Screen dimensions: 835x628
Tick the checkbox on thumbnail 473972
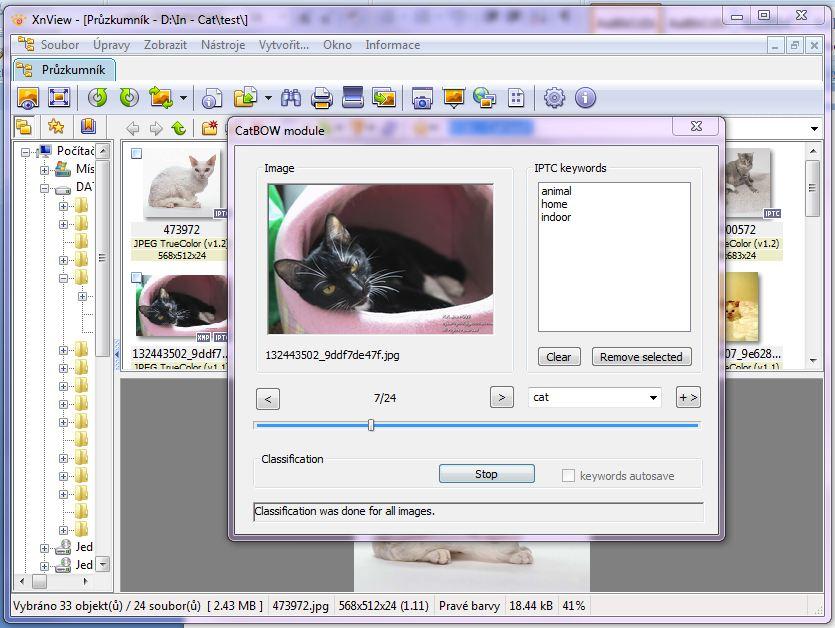(x=136, y=153)
